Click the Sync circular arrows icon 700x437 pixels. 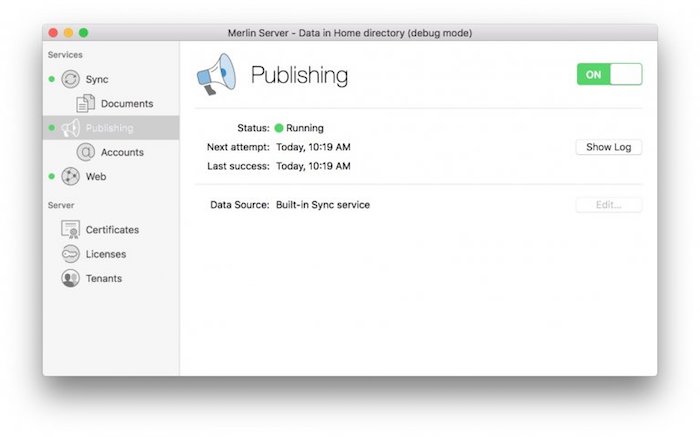tap(71, 79)
